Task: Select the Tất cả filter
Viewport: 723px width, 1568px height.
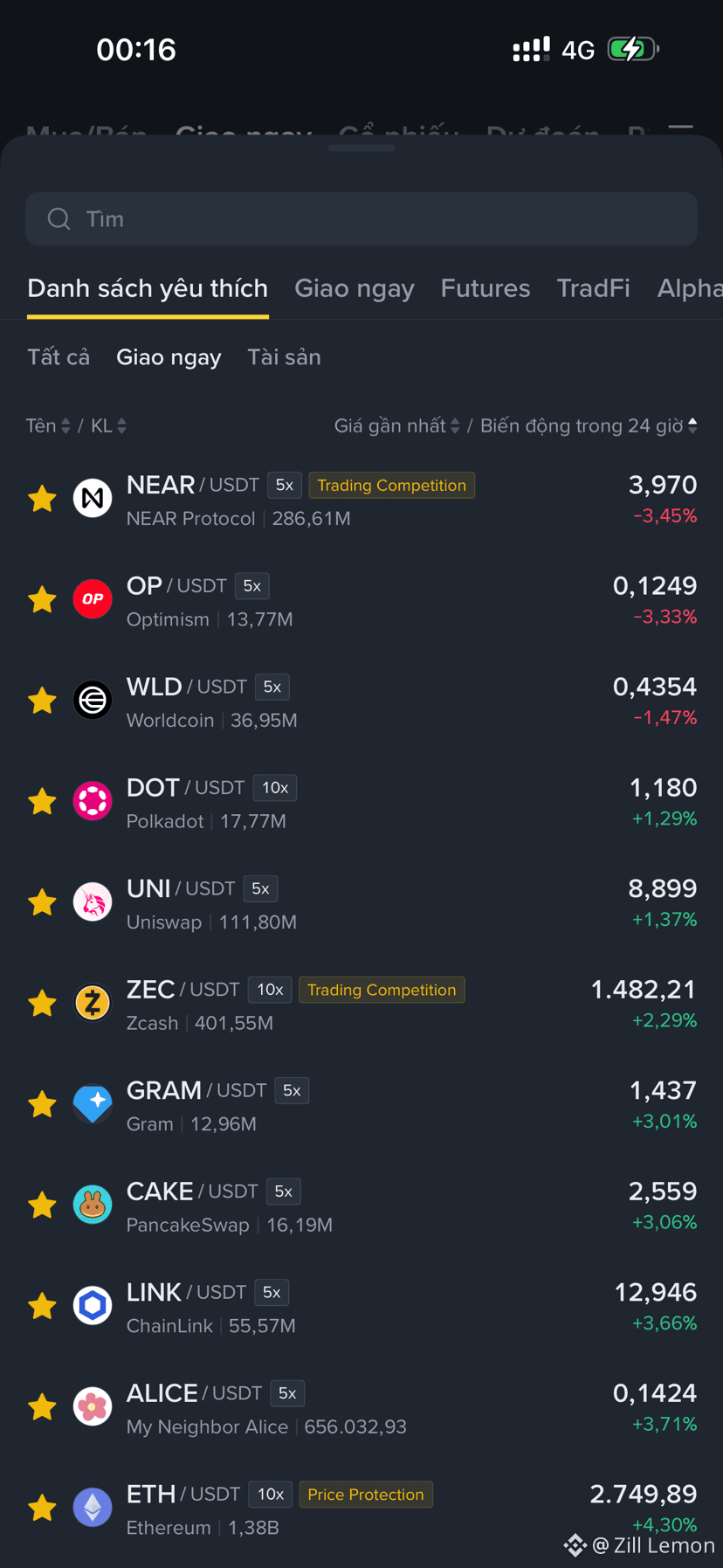Action: tap(59, 357)
